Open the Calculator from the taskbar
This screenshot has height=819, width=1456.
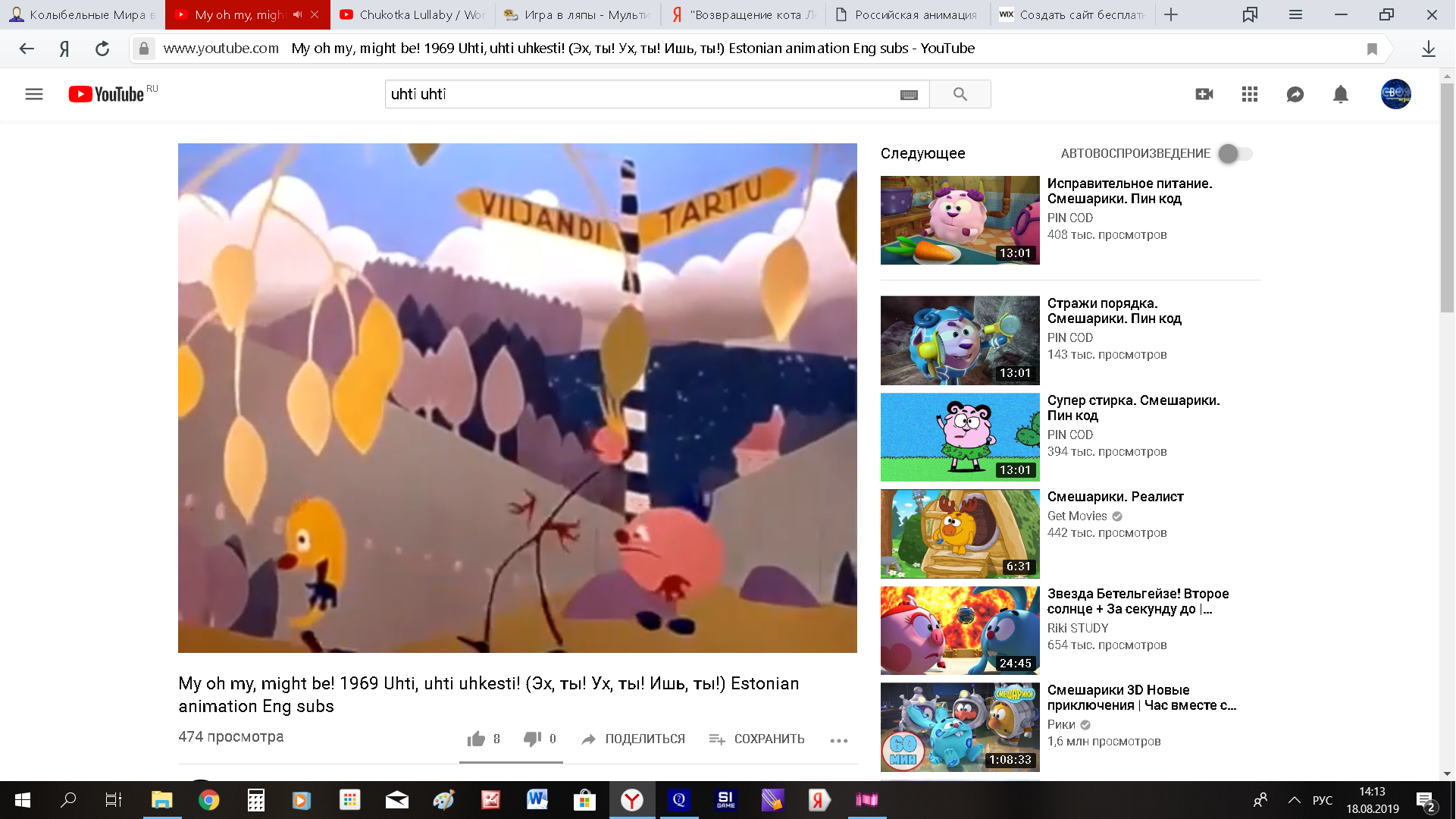pos(255,800)
